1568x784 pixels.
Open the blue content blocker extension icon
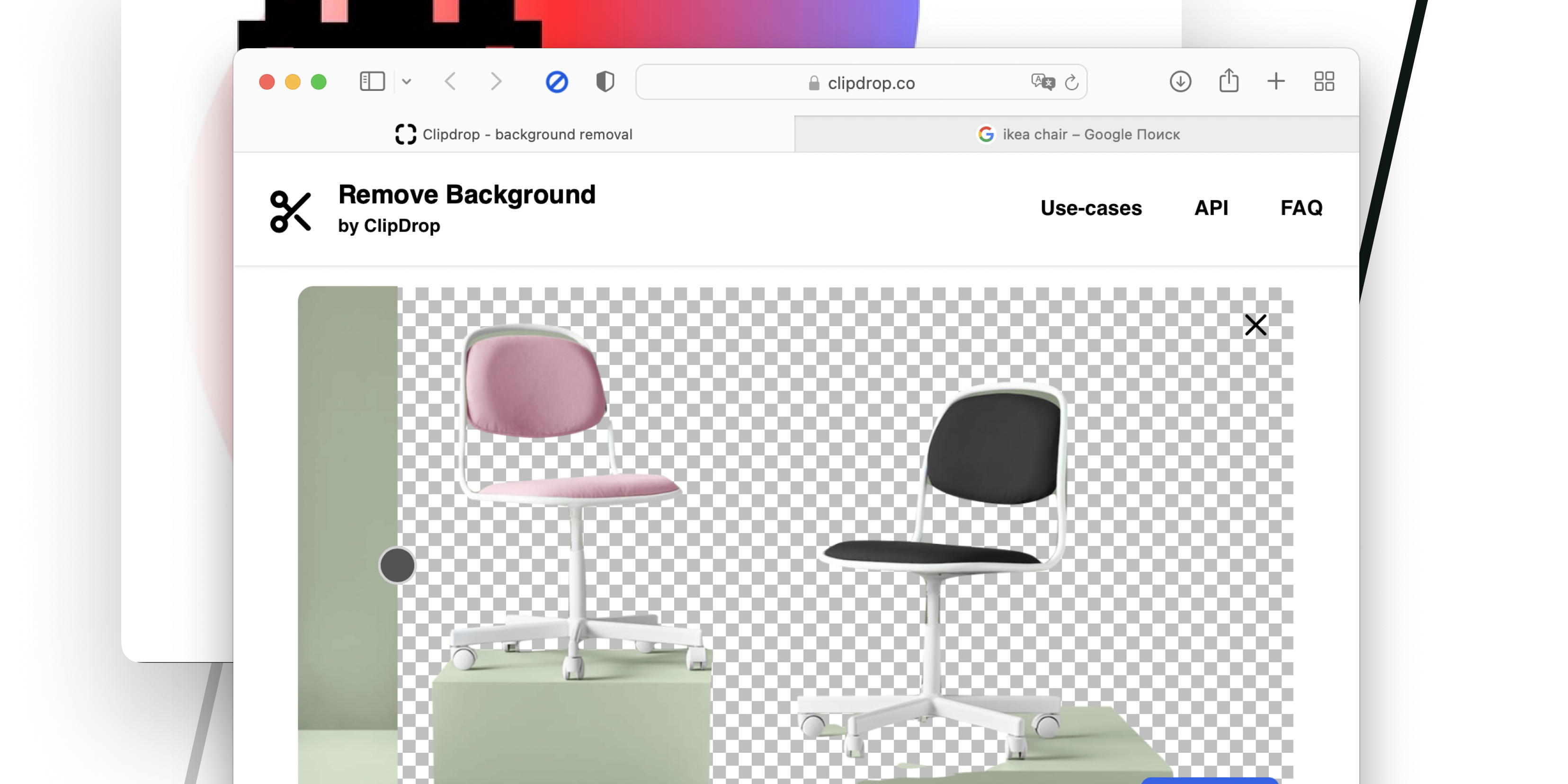coord(556,81)
